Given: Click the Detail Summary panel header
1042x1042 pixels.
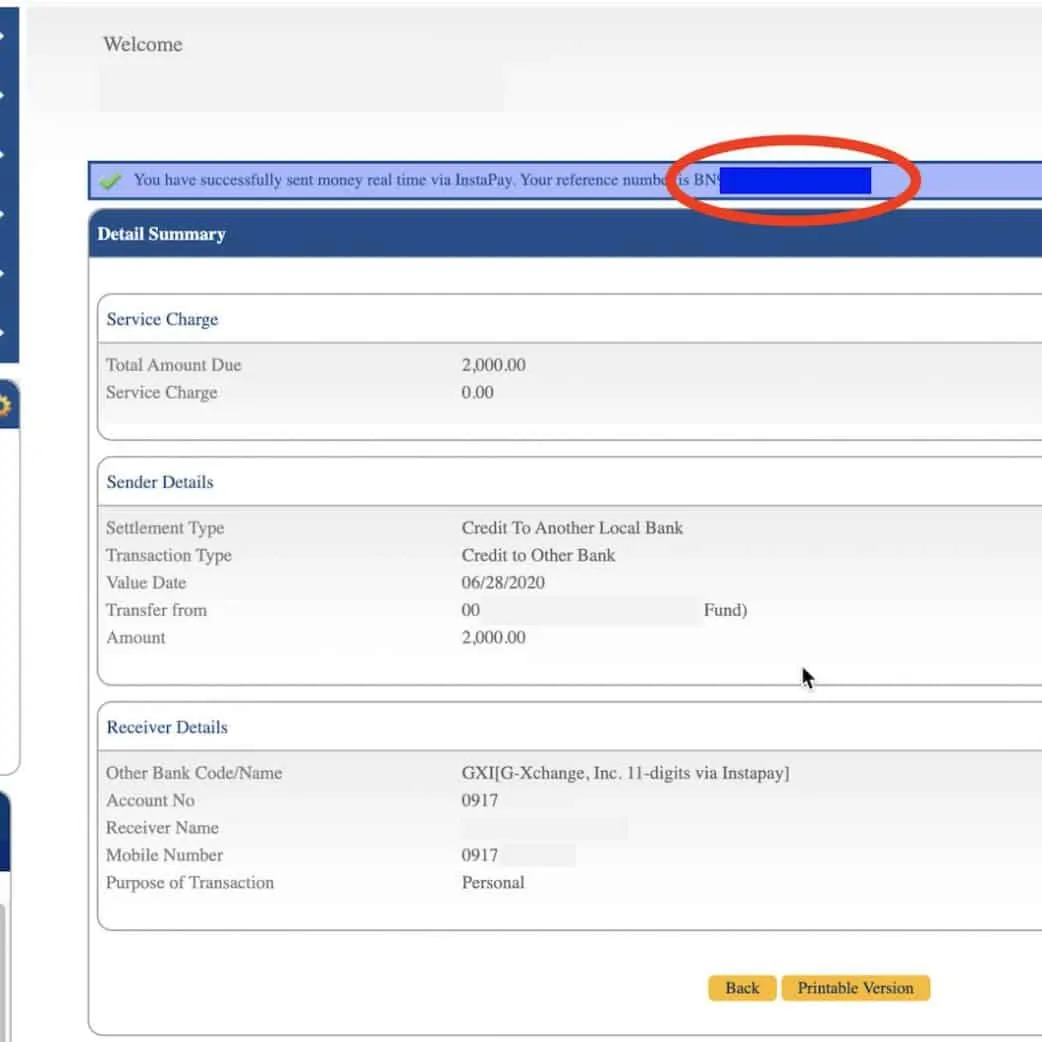Looking at the screenshot, I should 161,234.
